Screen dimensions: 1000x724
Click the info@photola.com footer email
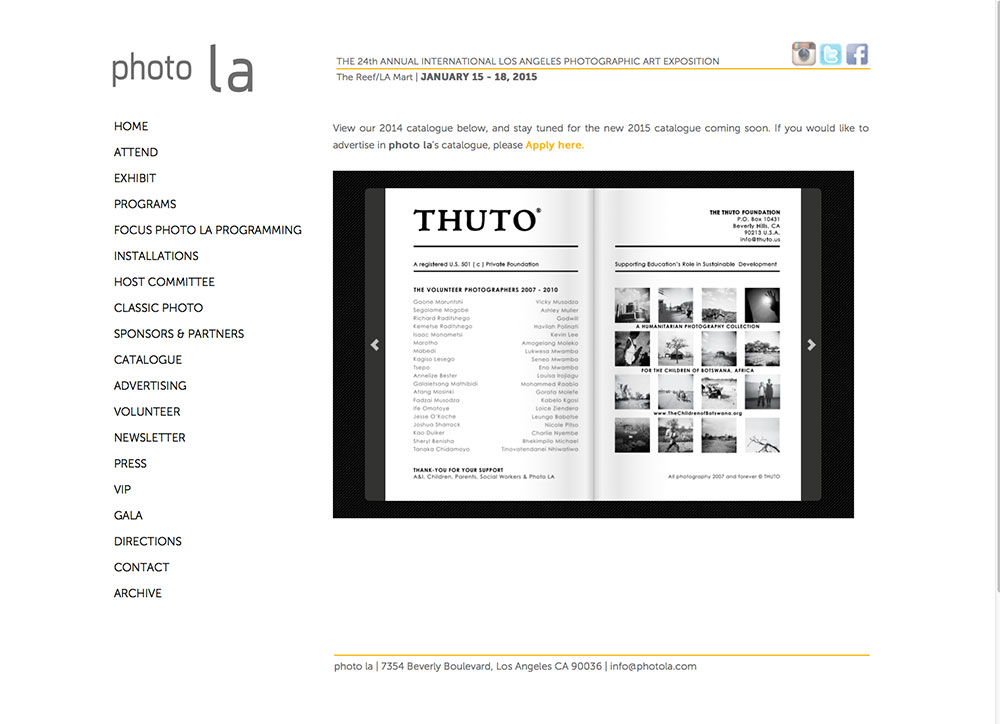point(653,666)
